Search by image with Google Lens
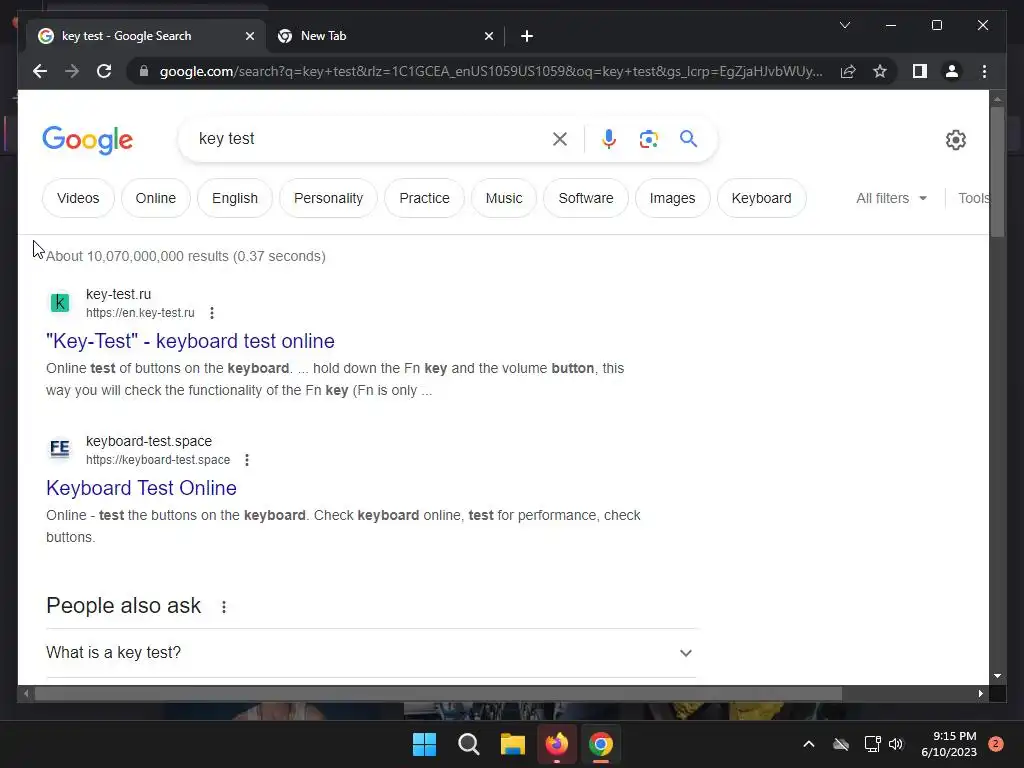This screenshot has width=1024, height=768. pyautogui.click(x=648, y=139)
